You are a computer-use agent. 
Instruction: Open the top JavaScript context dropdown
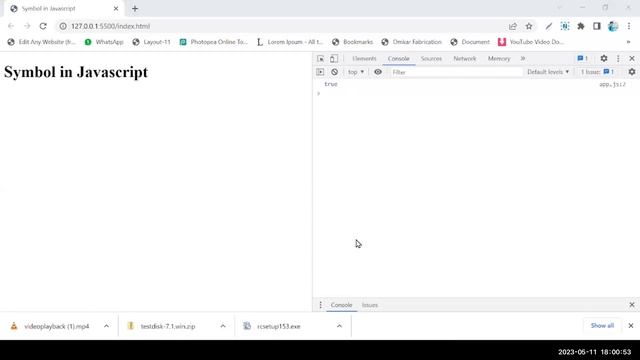click(356, 72)
